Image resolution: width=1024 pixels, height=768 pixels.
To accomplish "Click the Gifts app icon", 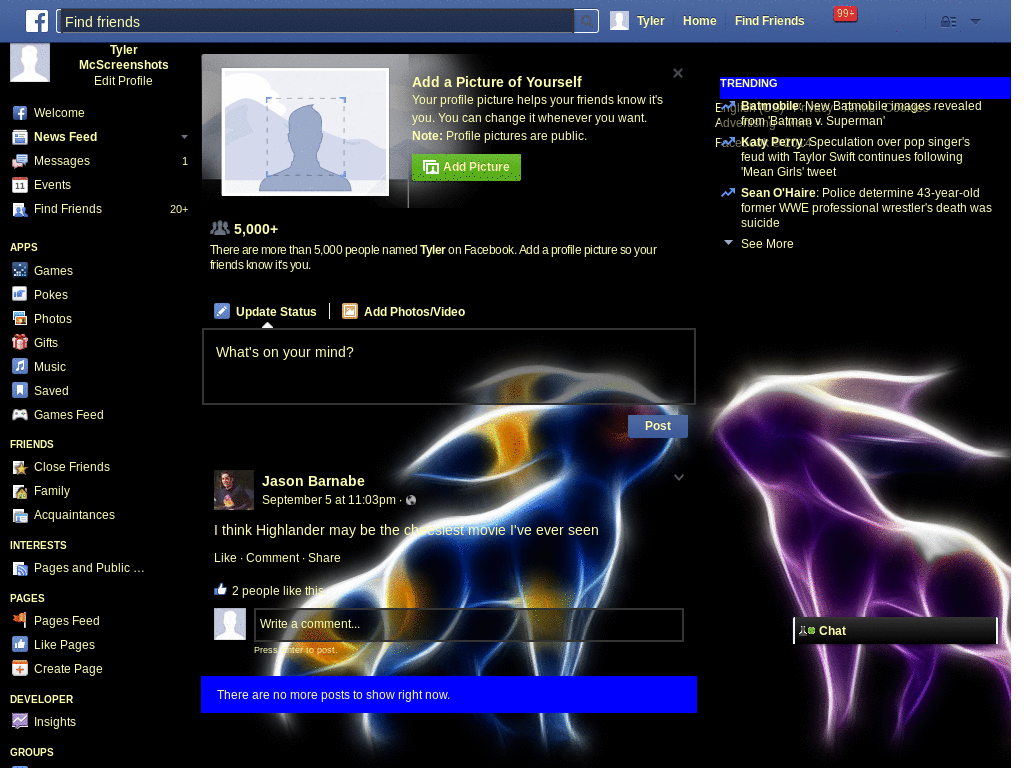I will (20, 343).
